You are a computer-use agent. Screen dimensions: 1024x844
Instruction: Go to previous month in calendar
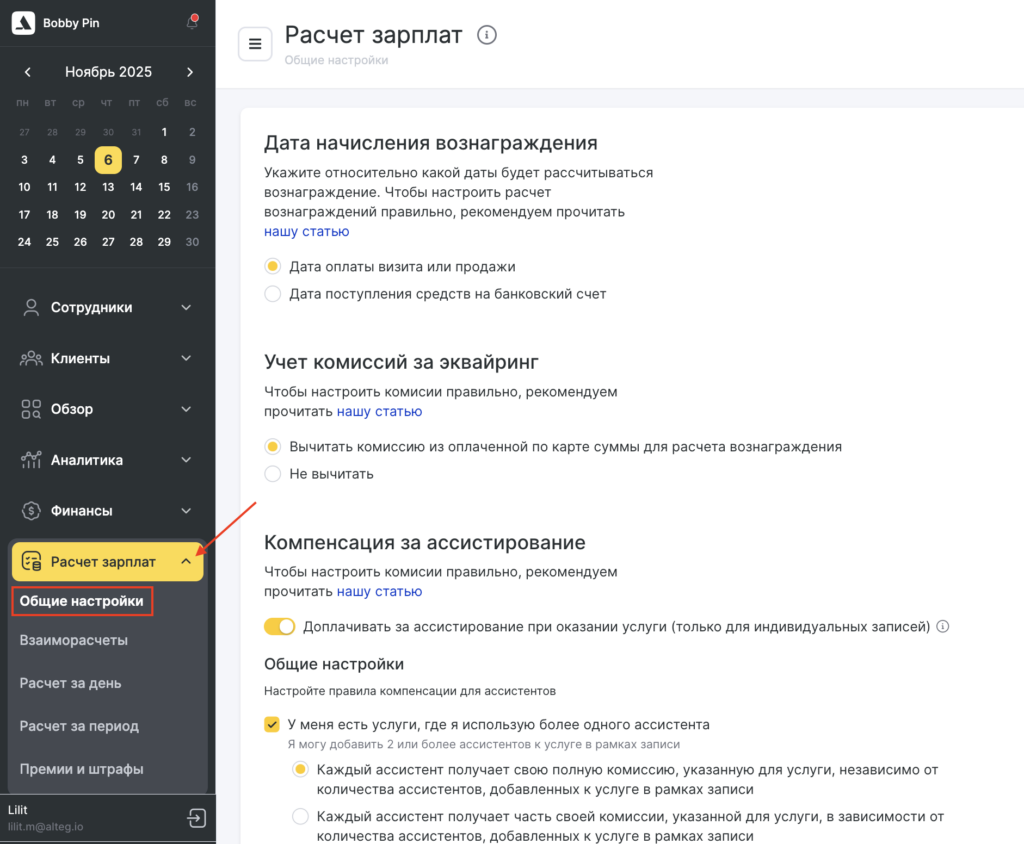pyautogui.click(x=28, y=72)
